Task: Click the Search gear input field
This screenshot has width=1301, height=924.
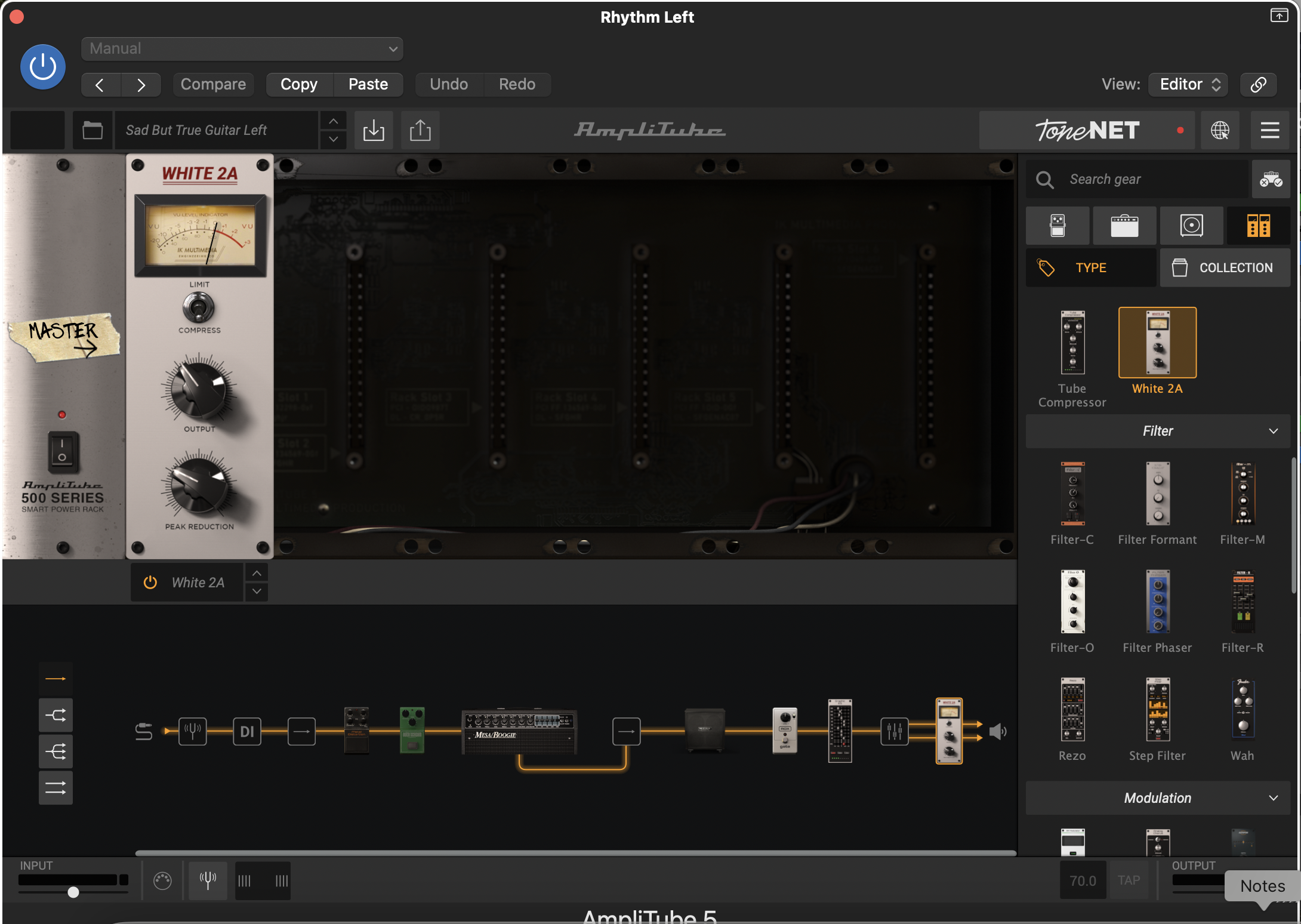Action: (x=1137, y=179)
